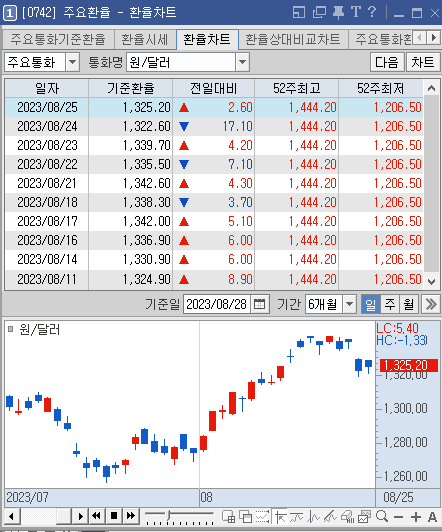
Task: Open help with the question mark icon
Action: click(372, 12)
